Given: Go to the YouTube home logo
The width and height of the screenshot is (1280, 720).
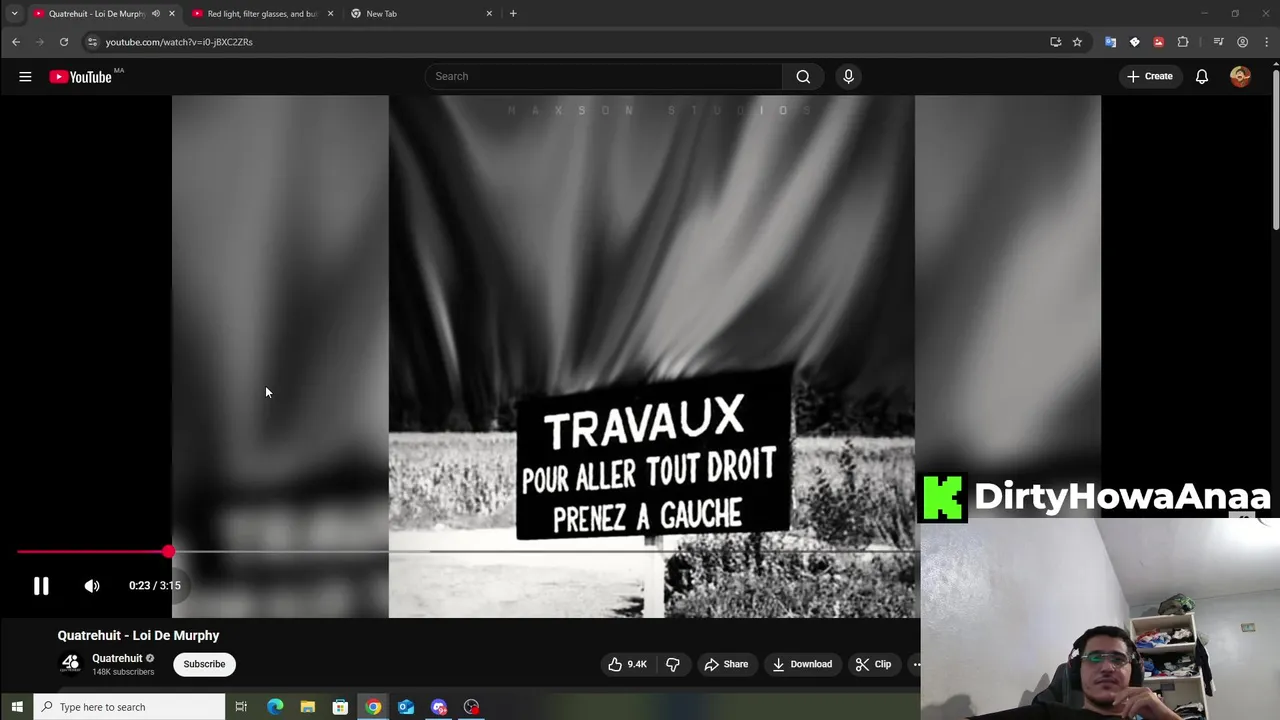Looking at the screenshot, I should coord(81,77).
